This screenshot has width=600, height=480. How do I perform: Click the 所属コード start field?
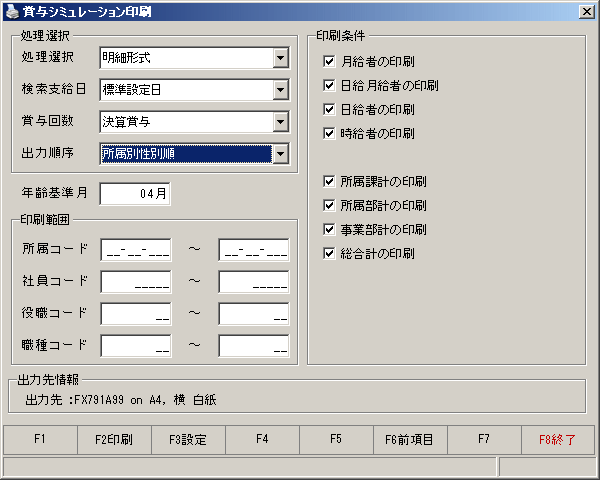136,250
